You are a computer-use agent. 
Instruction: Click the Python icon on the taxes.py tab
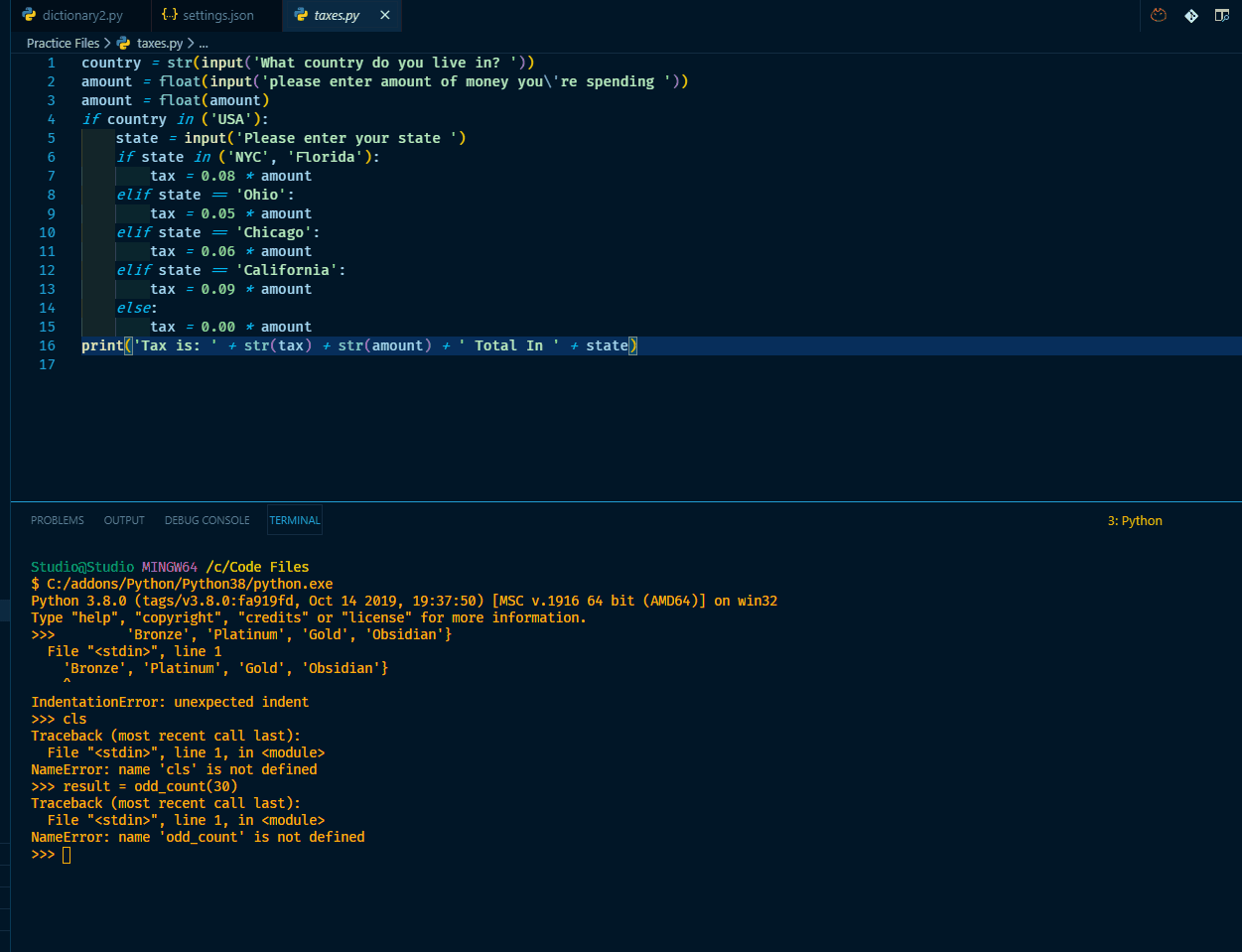299,15
